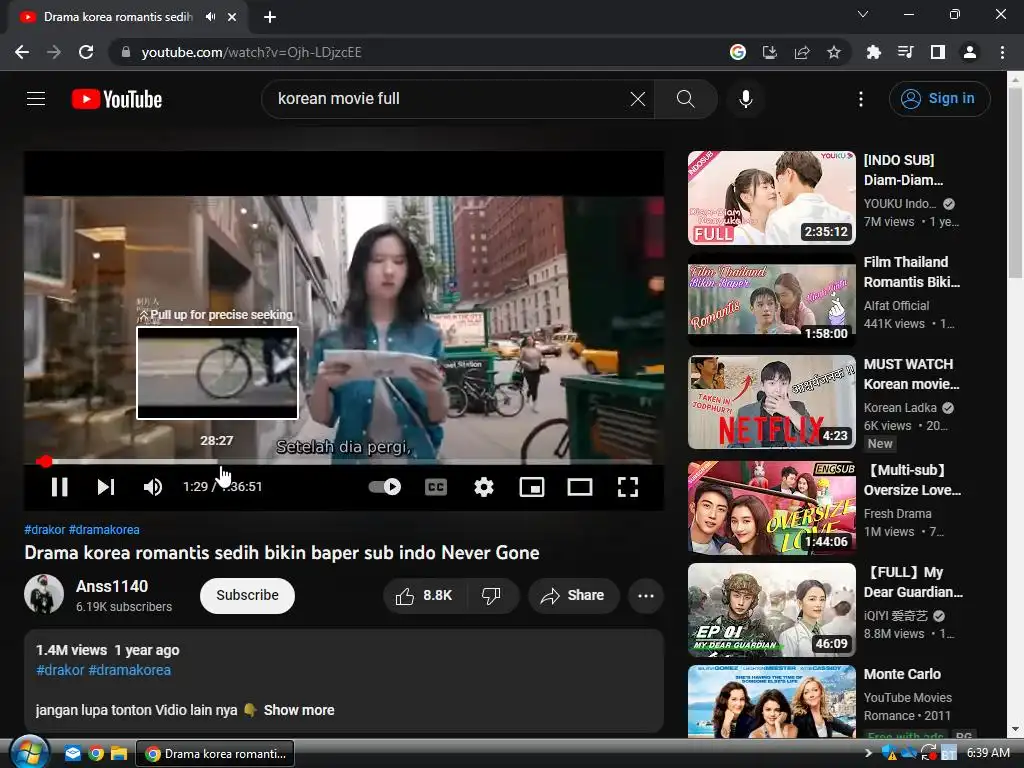Open media control toolbar icon
Viewport: 1024px width, 768px height.
coord(905,52)
